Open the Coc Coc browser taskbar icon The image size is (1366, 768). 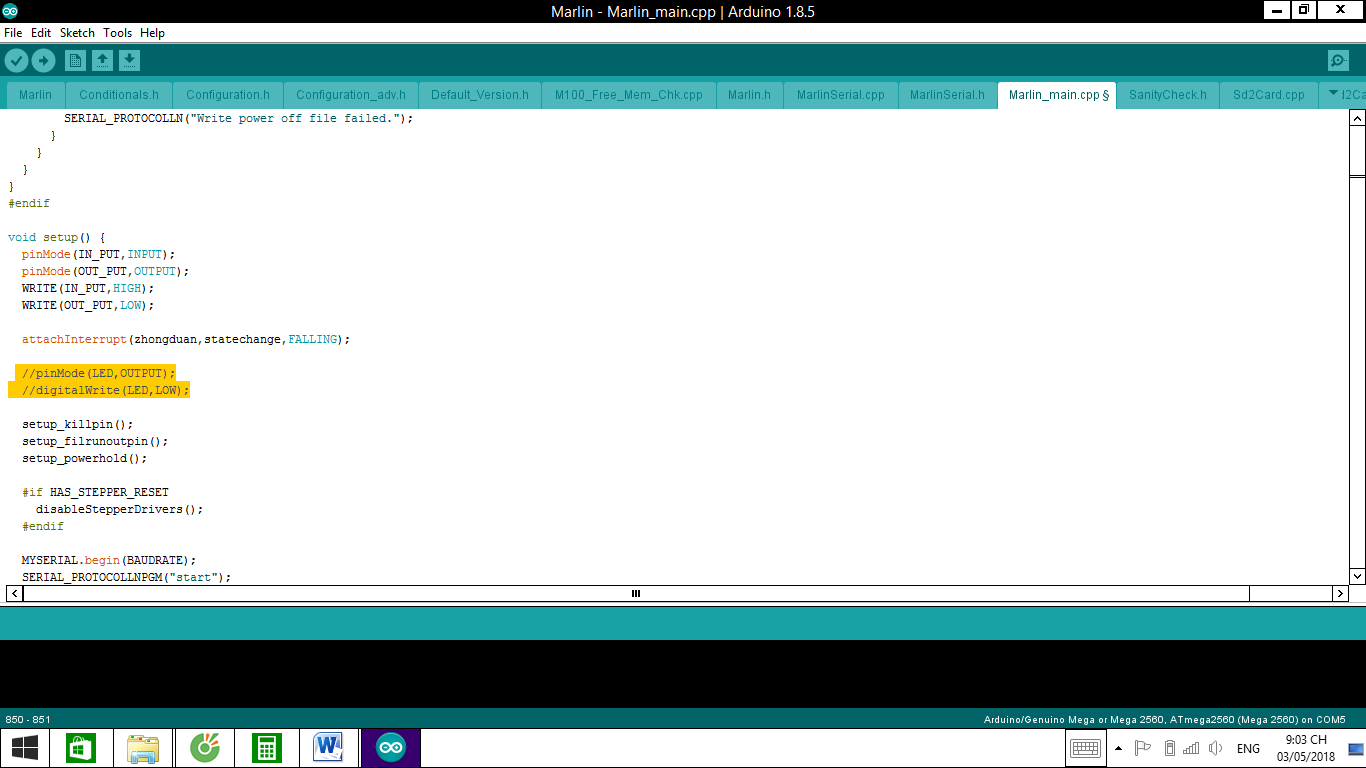click(206, 748)
